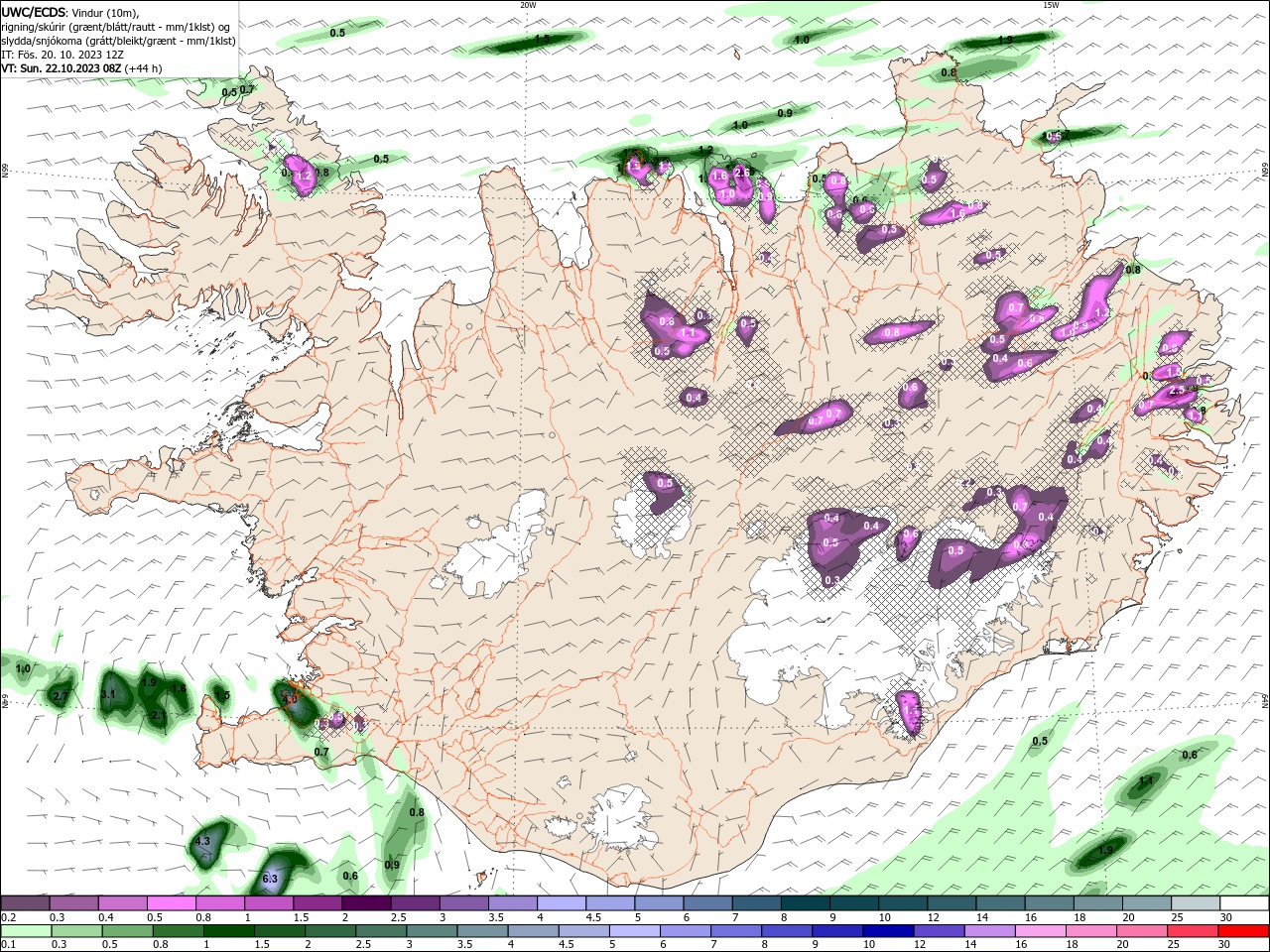Screen dimensions: 1270x952
Task: Click the 0.4 label on the upper legend scale
Action: point(106,917)
